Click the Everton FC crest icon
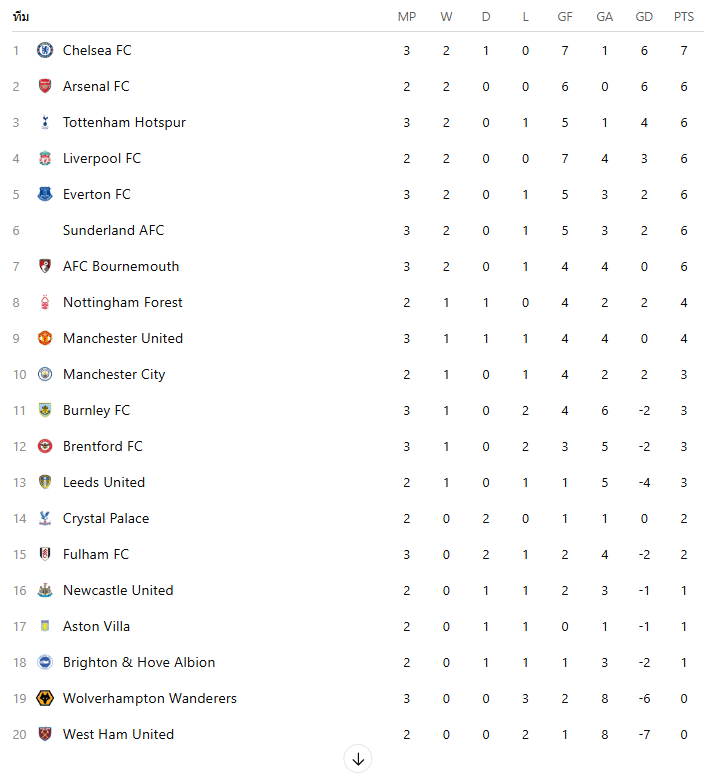The image size is (714, 776). 45,194
